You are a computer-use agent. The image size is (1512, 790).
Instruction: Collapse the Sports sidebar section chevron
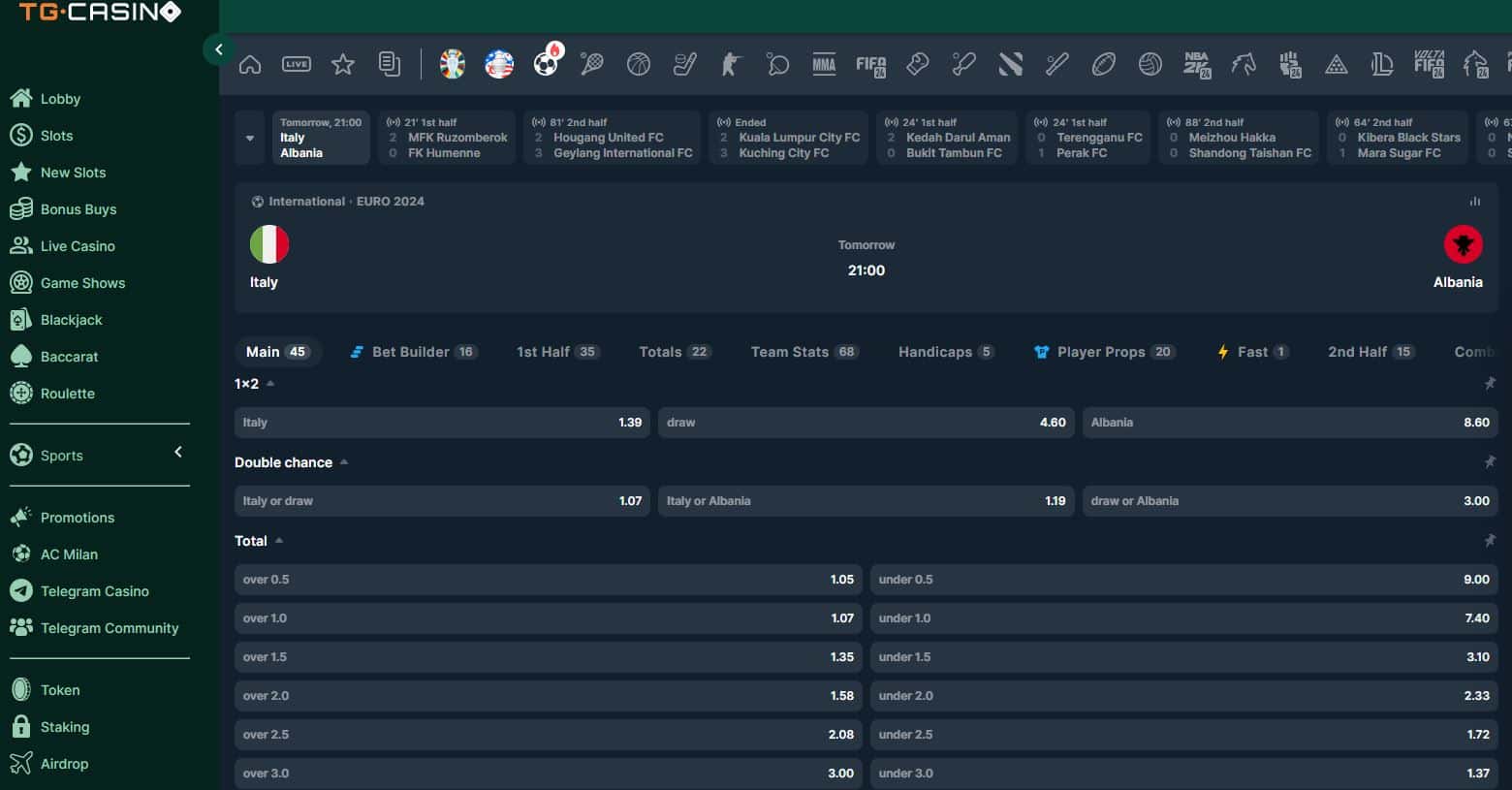click(178, 452)
